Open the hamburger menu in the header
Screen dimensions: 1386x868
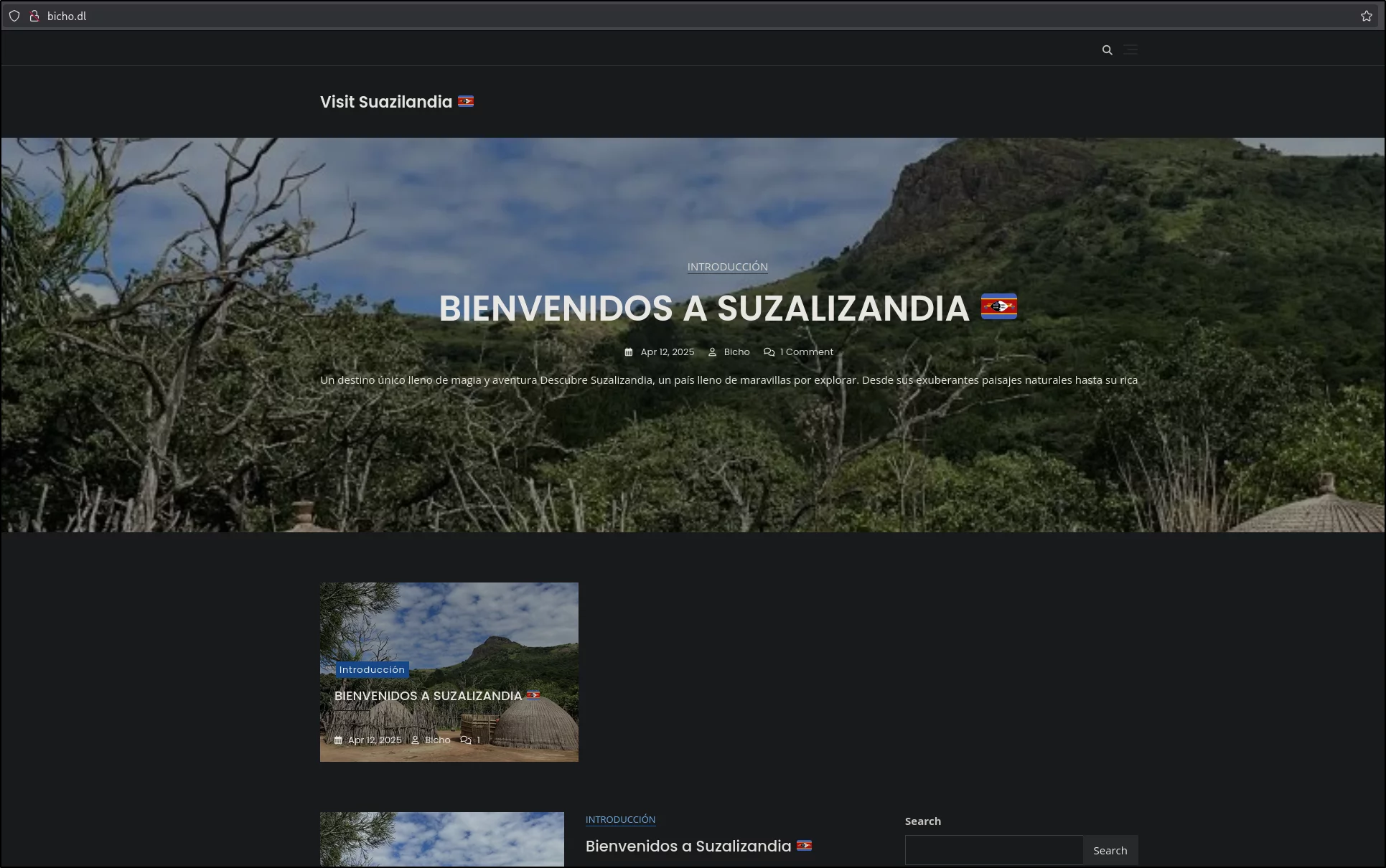1130,49
